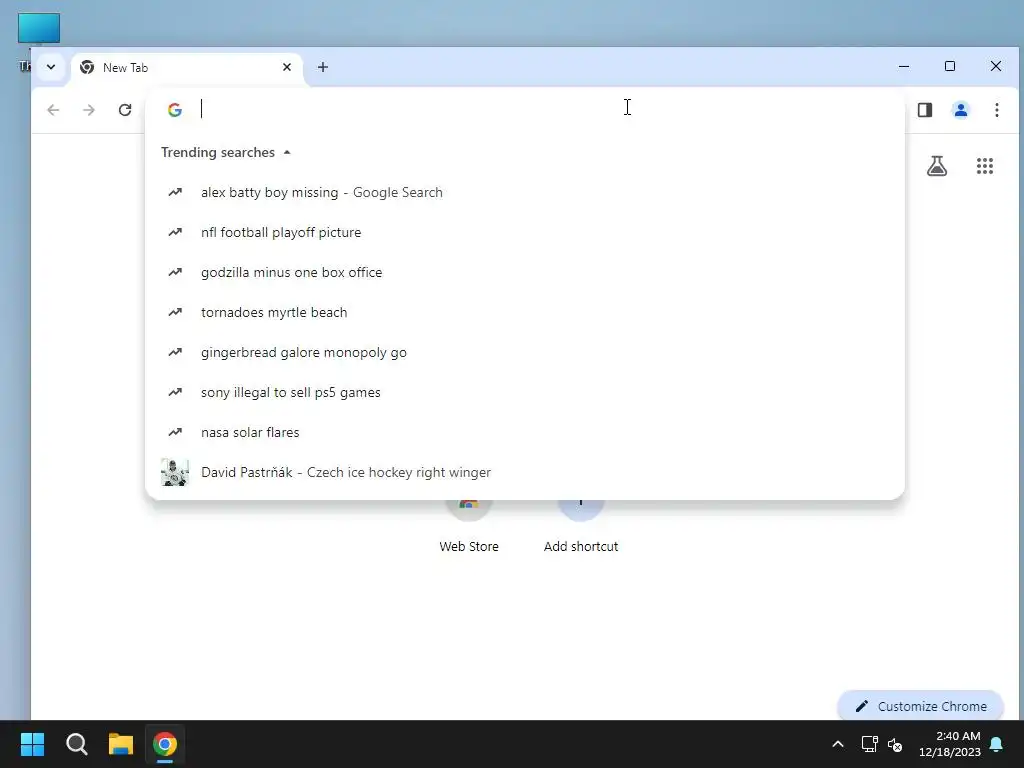Choose sony illegal to sell ps5 games
Image resolution: width=1024 pixels, height=768 pixels.
click(524, 392)
